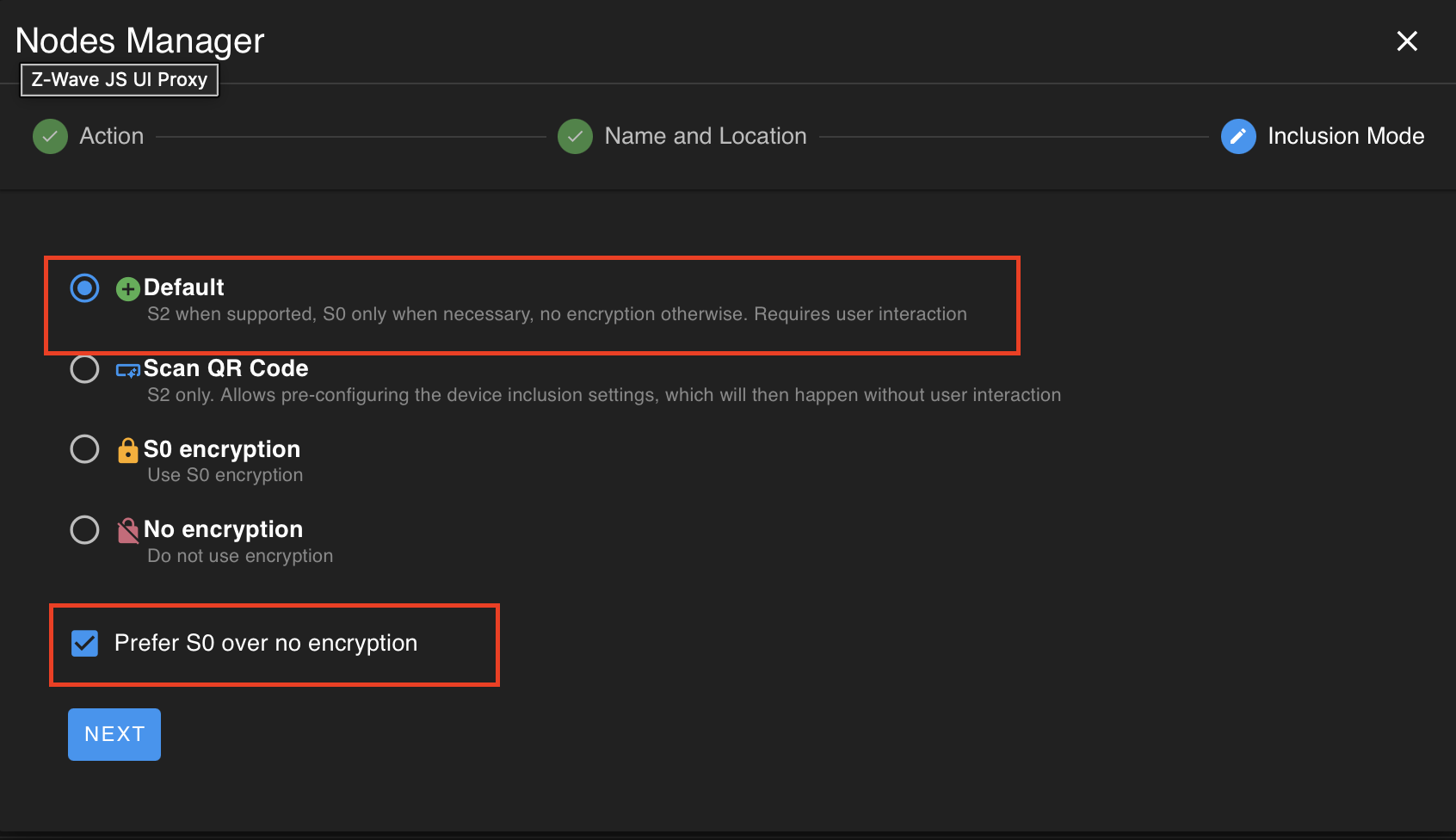Click the 'Use S0 encryption' description
This screenshot has width=1456, height=840.
225,475
